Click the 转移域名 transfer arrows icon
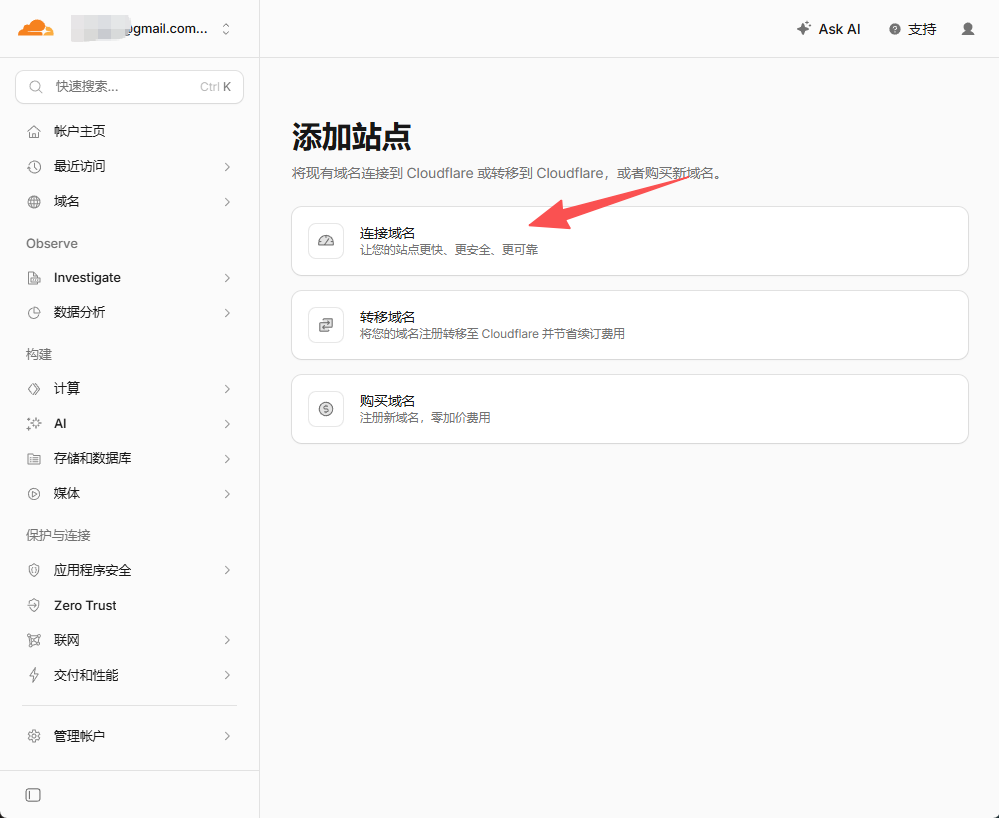 [x=326, y=325]
